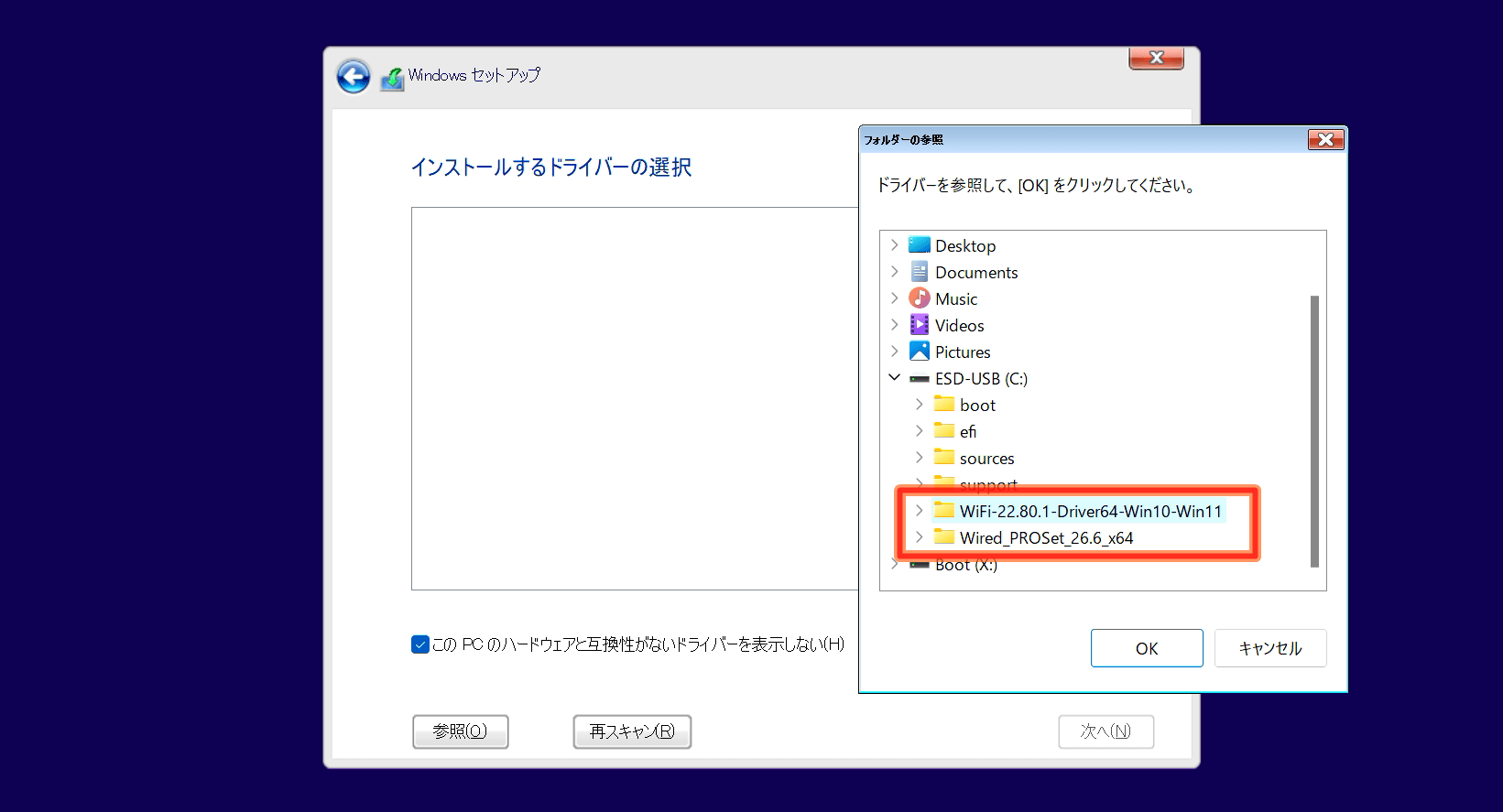Expand the Wired_PROSet_26.6_x64 folder
Image resolution: width=1503 pixels, height=812 pixels.
[x=919, y=537]
